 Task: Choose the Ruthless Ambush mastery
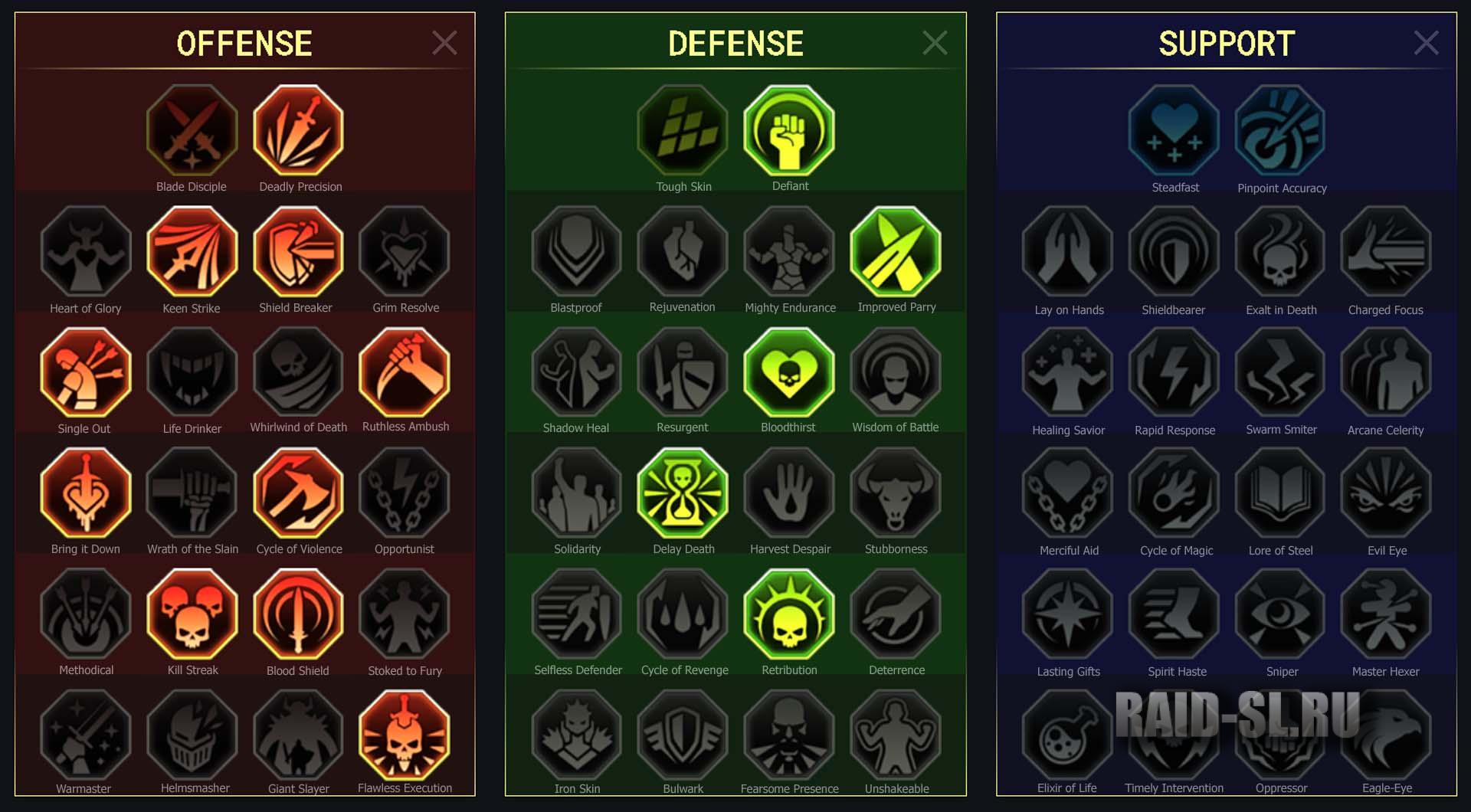tap(405, 372)
